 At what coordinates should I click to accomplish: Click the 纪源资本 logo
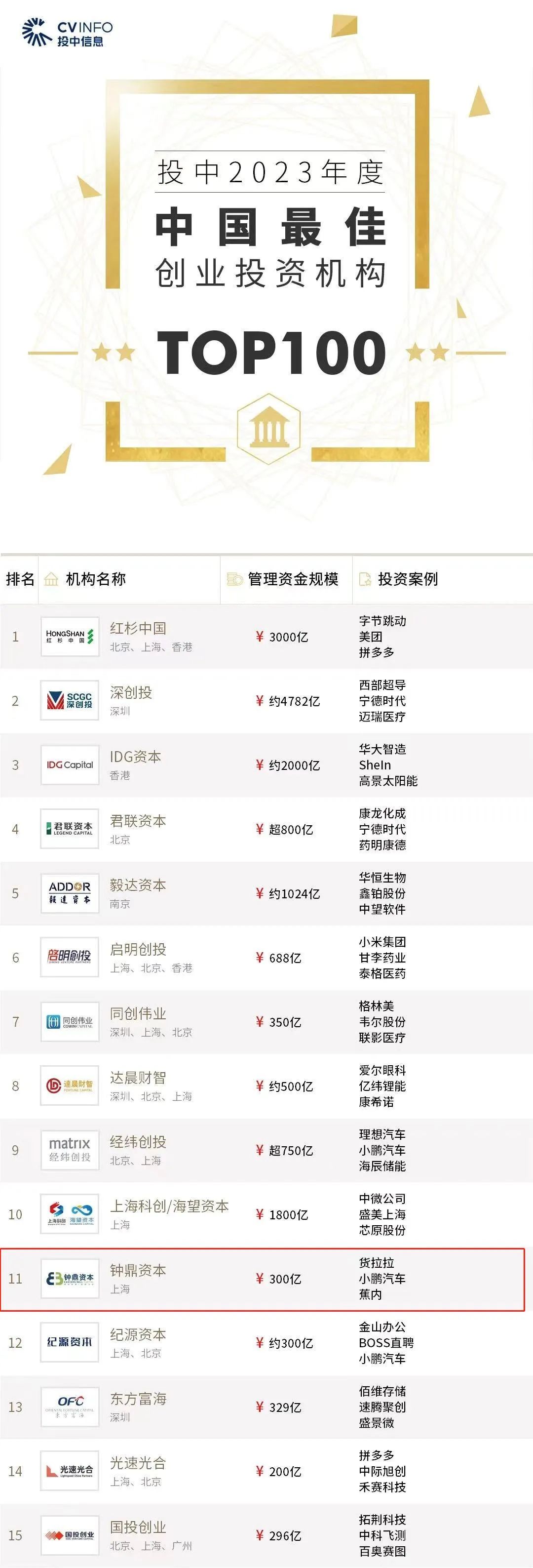70,1343
